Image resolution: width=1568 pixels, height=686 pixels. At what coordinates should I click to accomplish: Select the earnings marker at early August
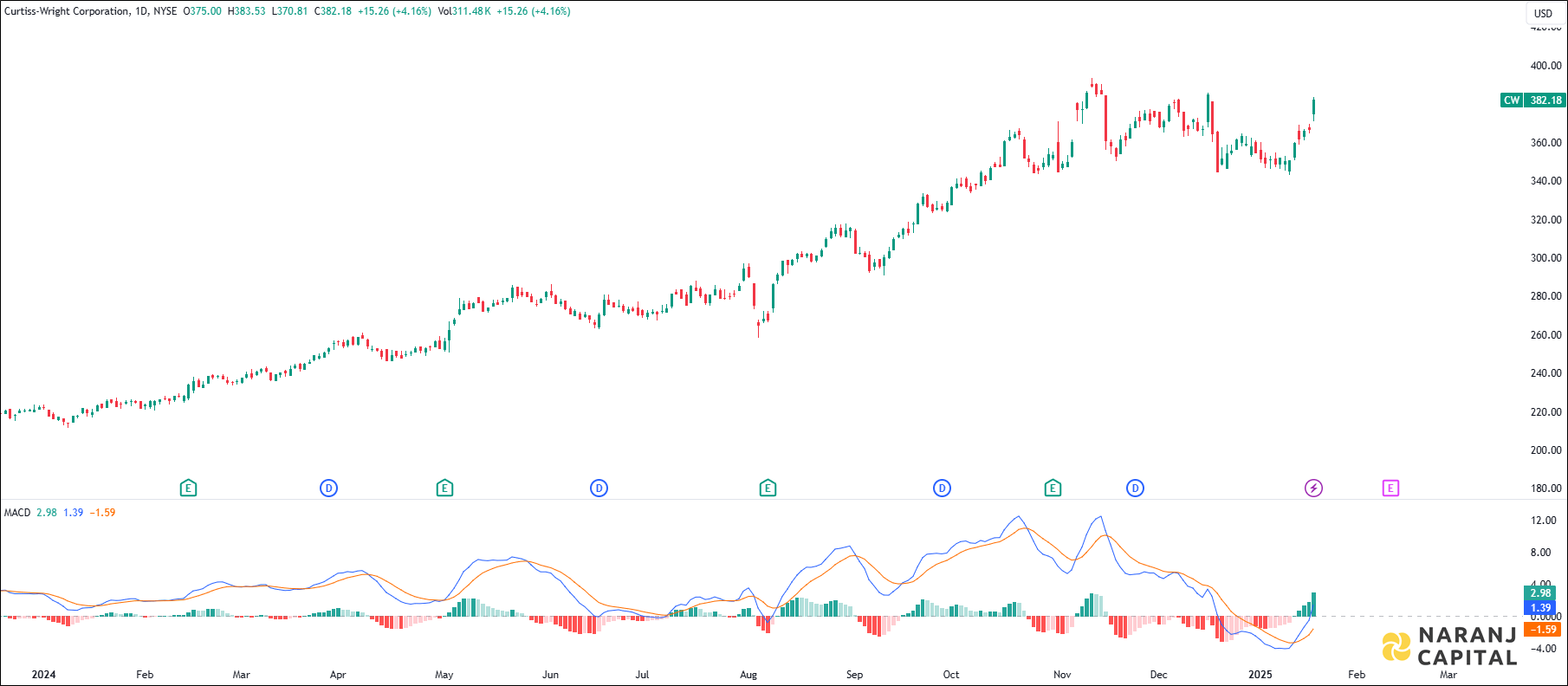[x=768, y=489]
